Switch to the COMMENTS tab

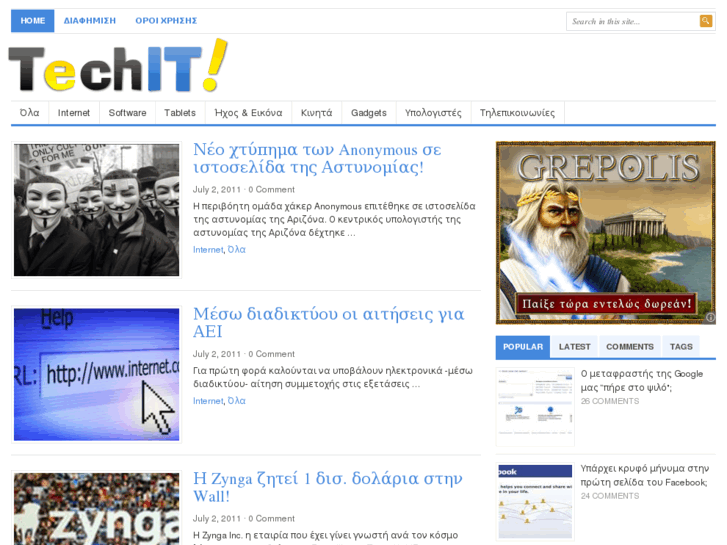(630, 347)
